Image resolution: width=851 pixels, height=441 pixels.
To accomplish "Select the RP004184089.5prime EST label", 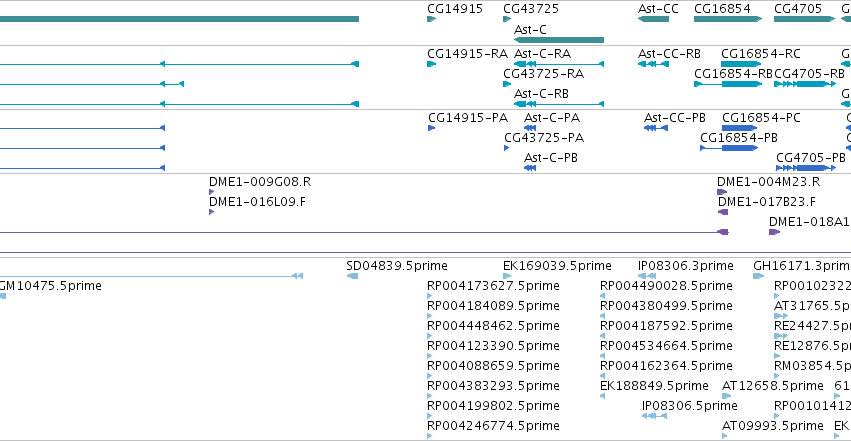I will tap(493, 306).
